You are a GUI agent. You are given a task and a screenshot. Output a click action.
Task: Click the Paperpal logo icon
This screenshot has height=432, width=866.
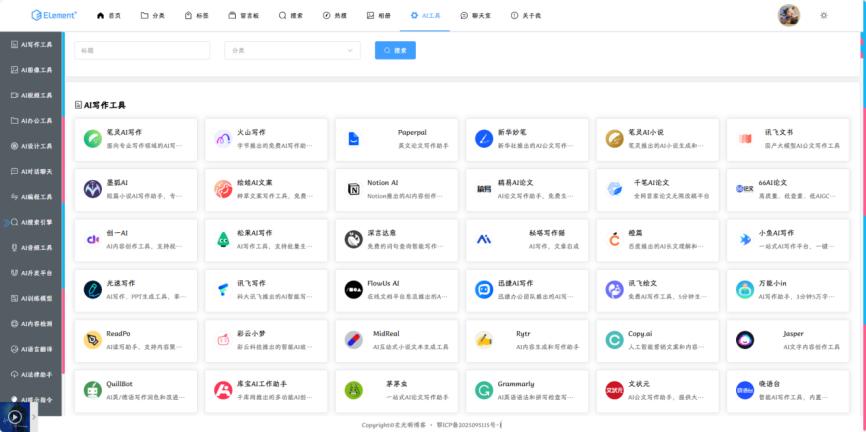(353, 139)
